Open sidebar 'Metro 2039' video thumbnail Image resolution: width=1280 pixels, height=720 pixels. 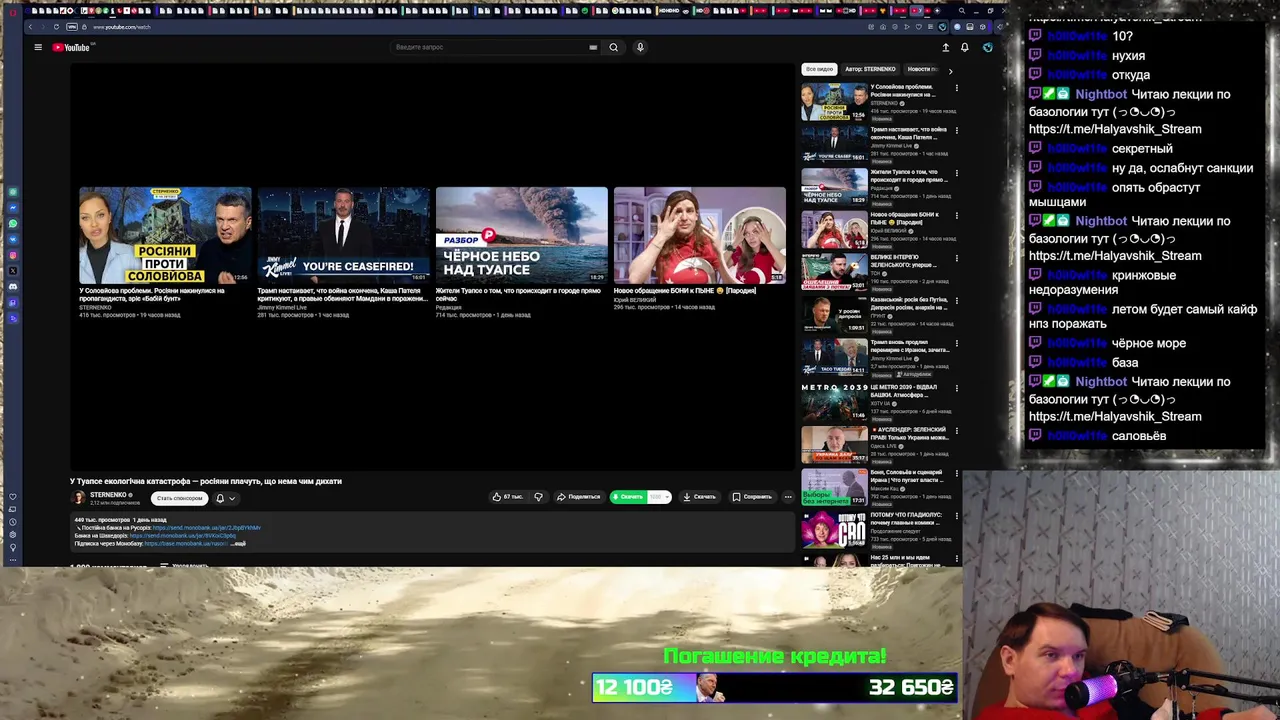[834, 401]
